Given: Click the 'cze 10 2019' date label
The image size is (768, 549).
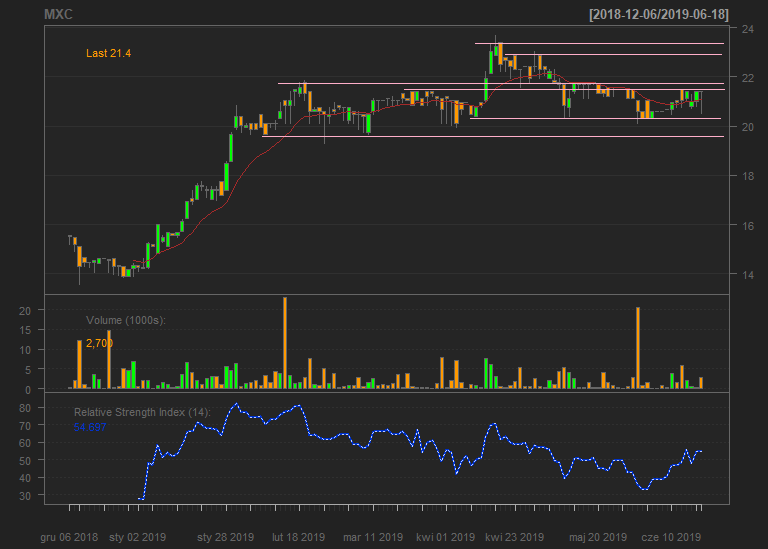Looking at the screenshot, I should point(671,537).
